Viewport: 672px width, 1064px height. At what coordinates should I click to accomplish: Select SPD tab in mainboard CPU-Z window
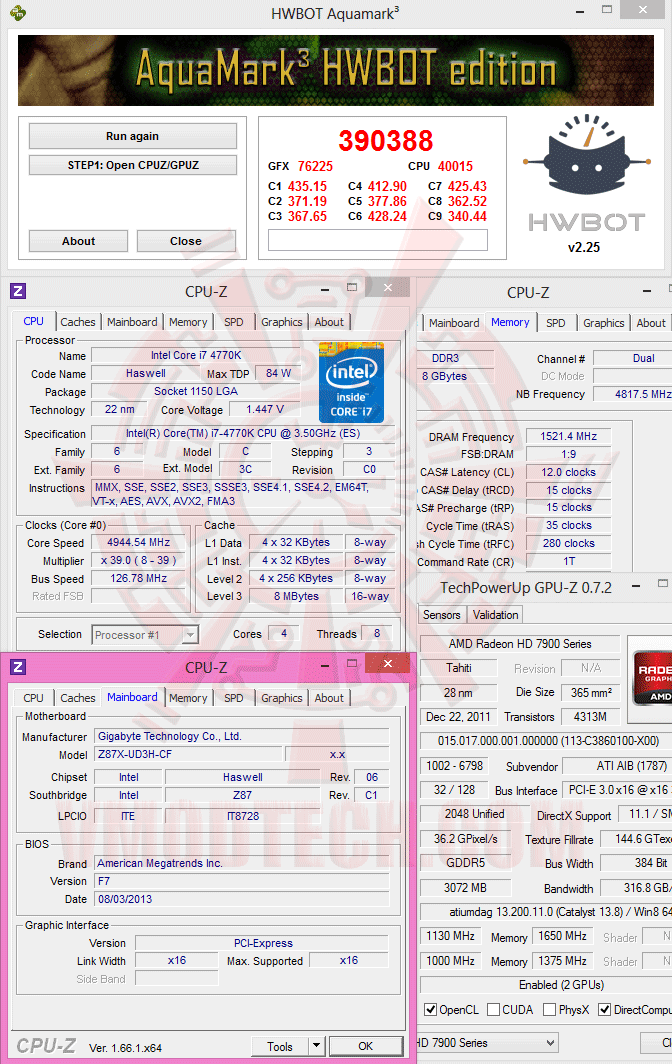click(x=234, y=698)
